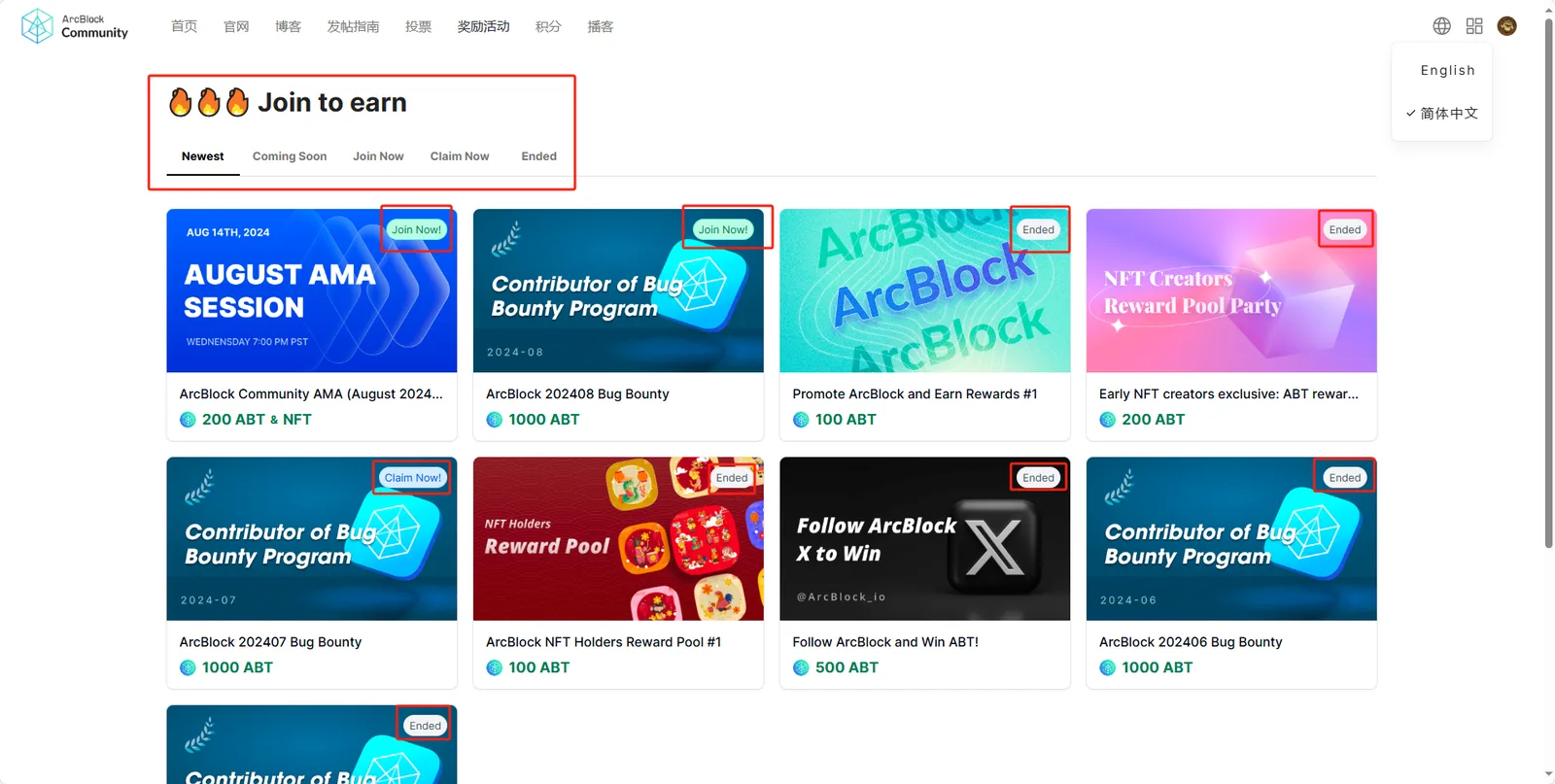
Task: Click ABT token icon beside 200 ABT & NFT
Action: click(188, 420)
